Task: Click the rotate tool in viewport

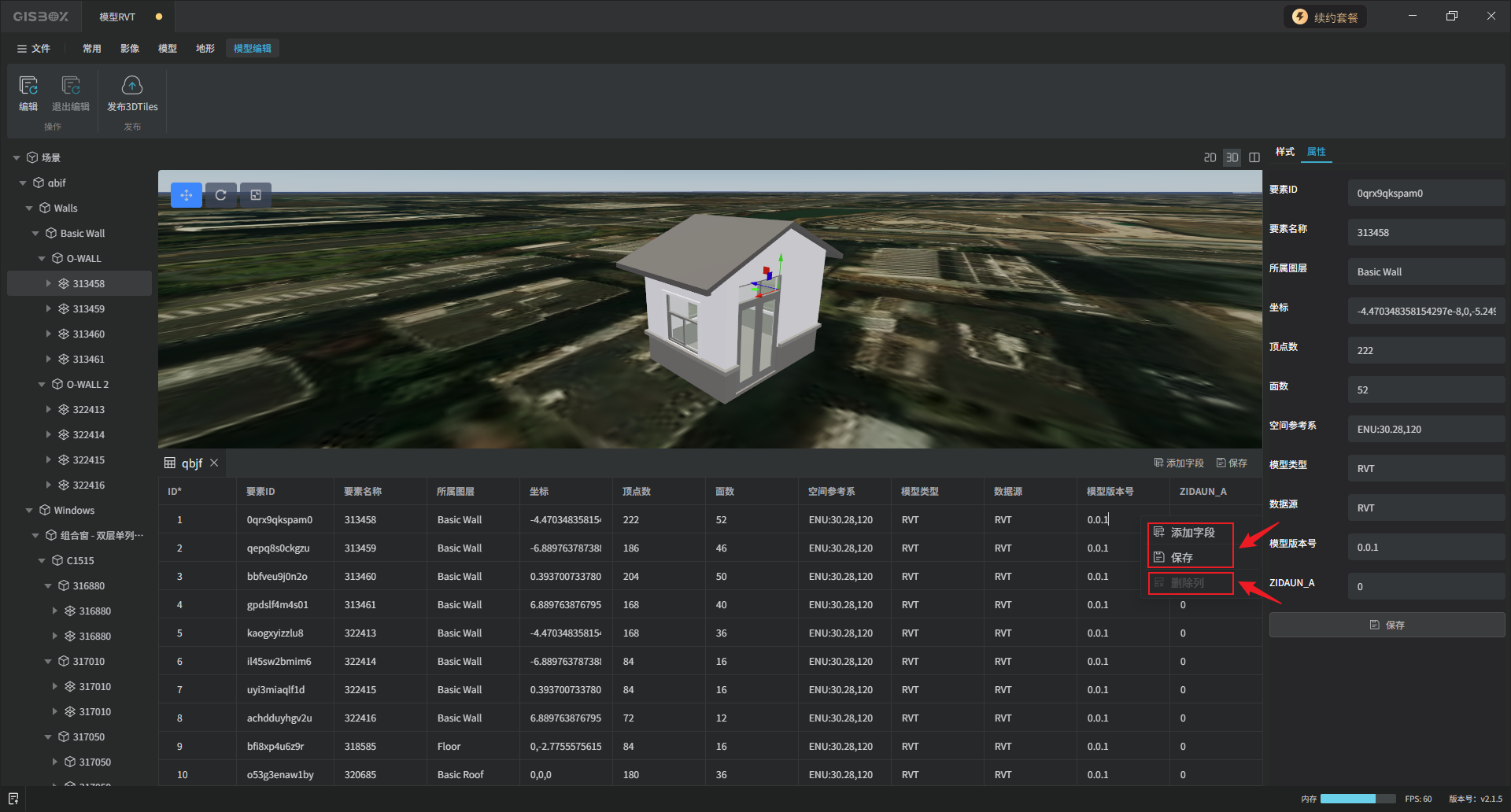Action: click(221, 195)
